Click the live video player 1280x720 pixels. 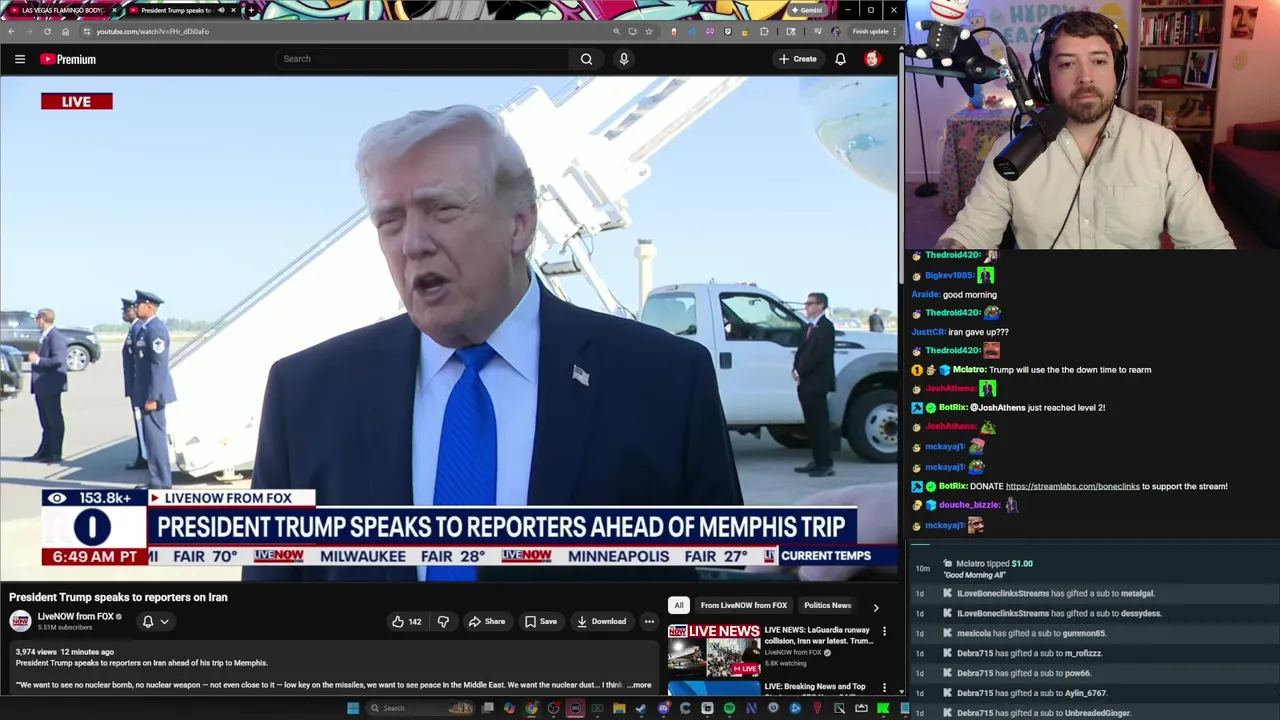449,329
